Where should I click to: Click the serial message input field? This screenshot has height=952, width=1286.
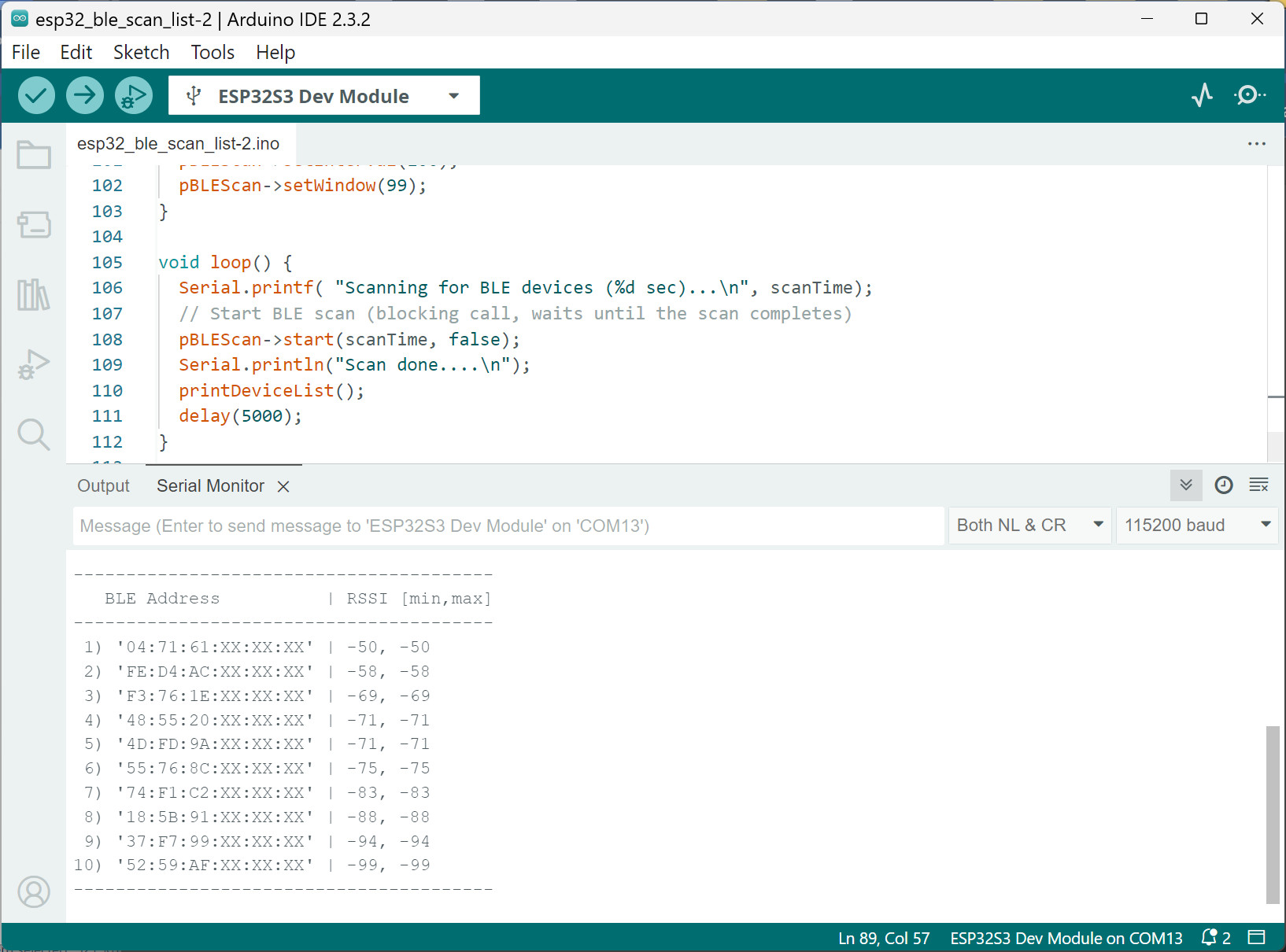pos(508,526)
